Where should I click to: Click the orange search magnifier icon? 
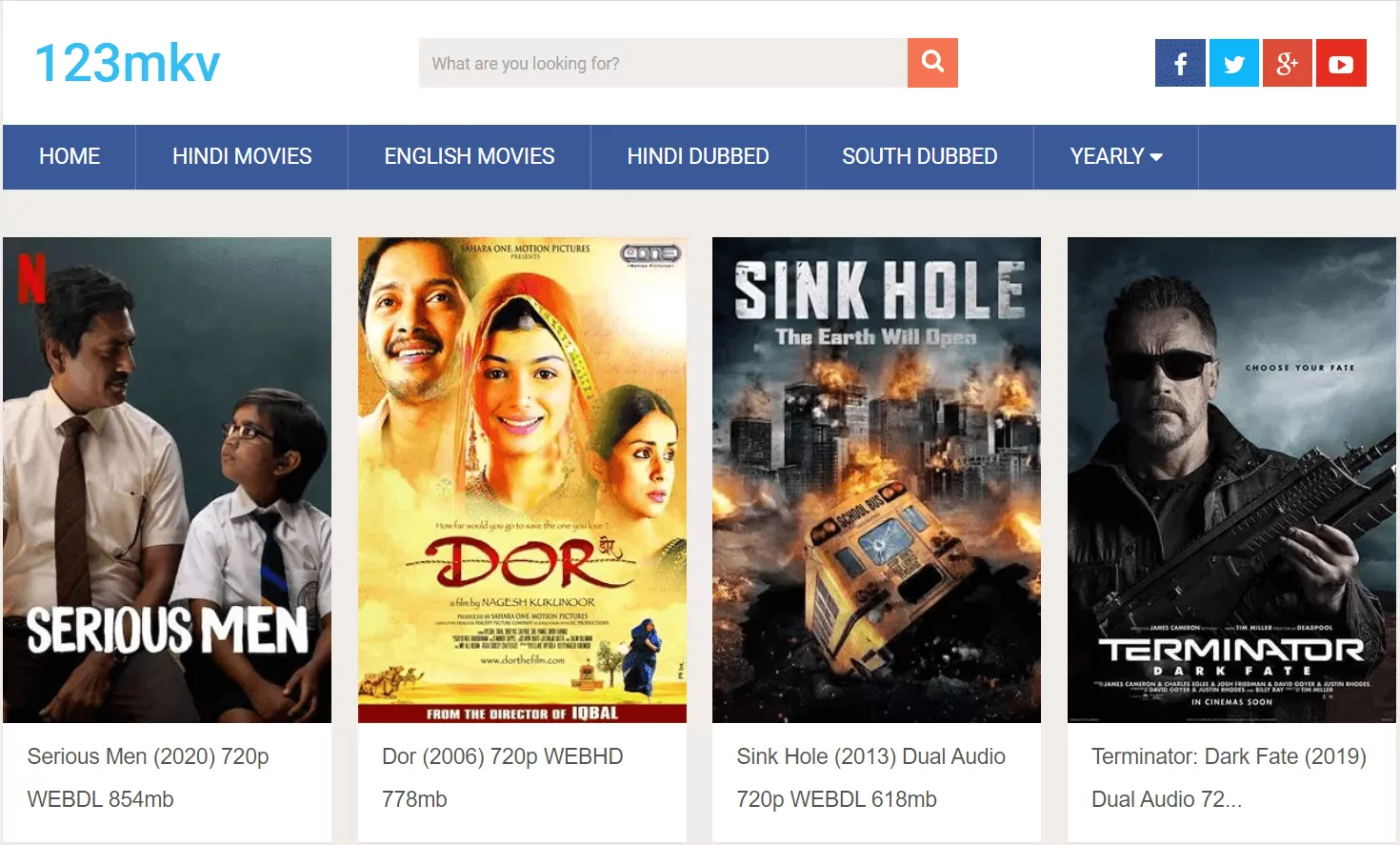(x=931, y=62)
